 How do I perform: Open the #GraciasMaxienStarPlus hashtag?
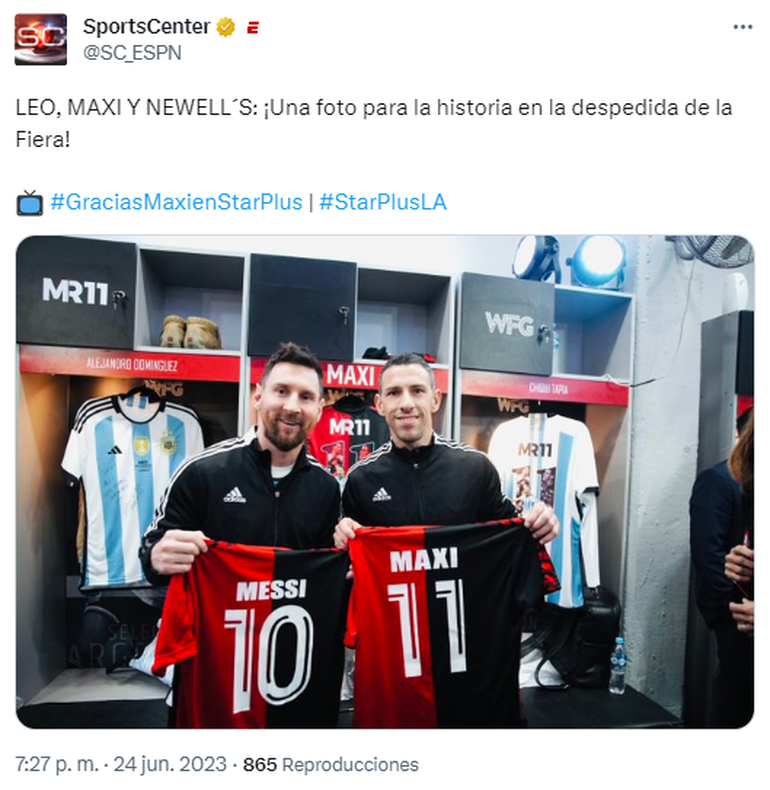pyautogui.click(x=176, y=202)
